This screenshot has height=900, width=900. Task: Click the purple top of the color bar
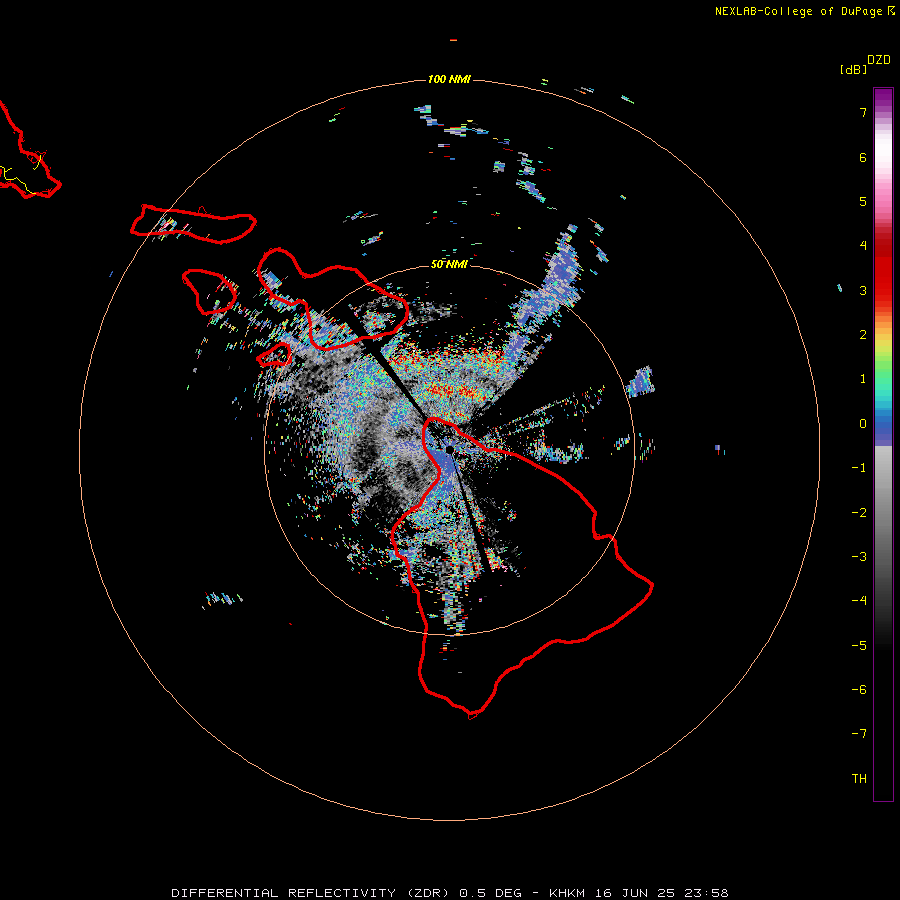click(x=883, y=99)
